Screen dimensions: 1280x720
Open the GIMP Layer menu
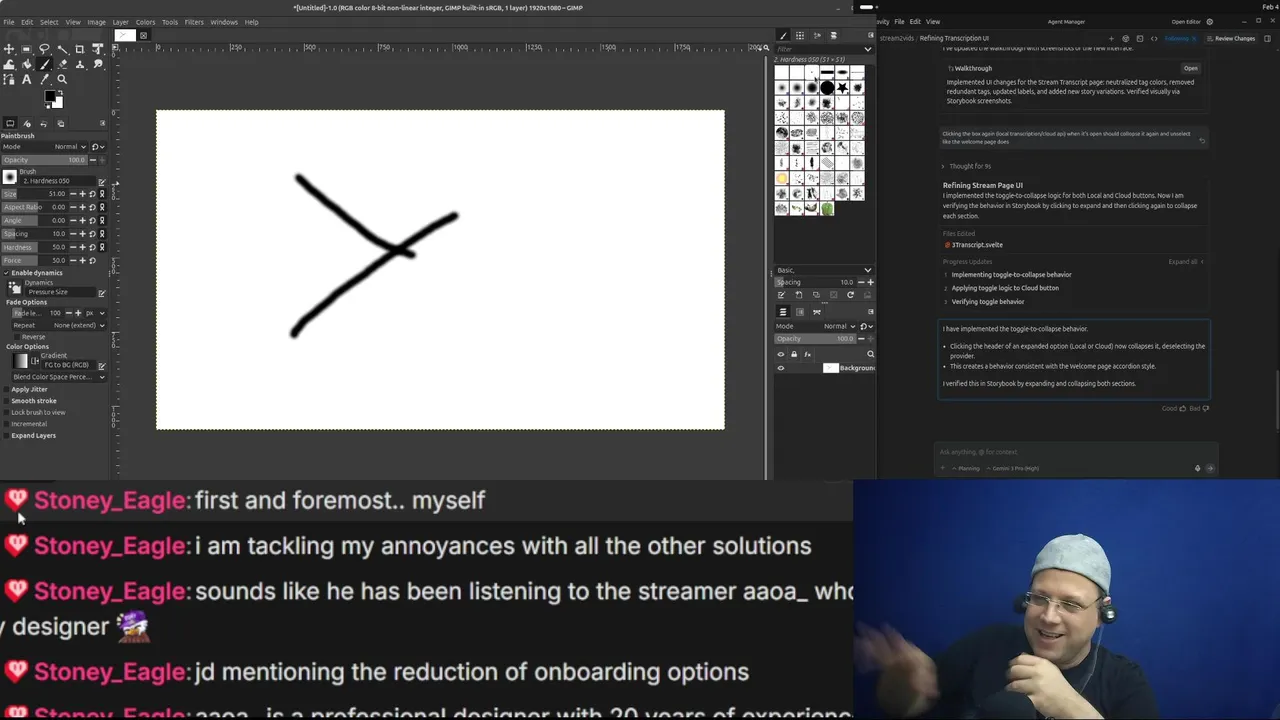(120, 22)
